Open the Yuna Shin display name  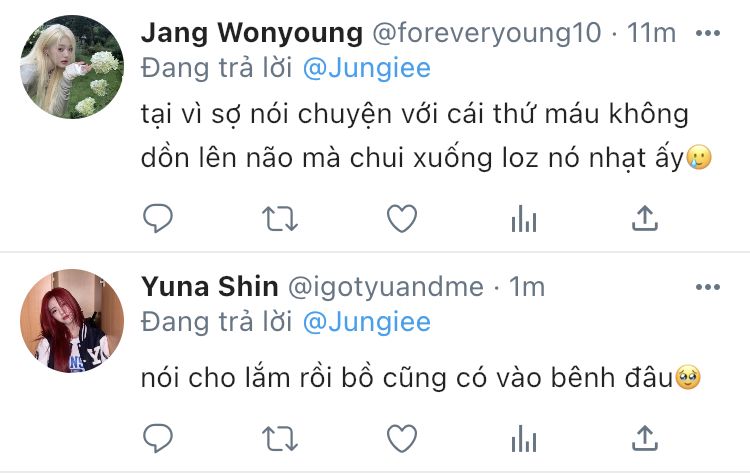(210, 287)
